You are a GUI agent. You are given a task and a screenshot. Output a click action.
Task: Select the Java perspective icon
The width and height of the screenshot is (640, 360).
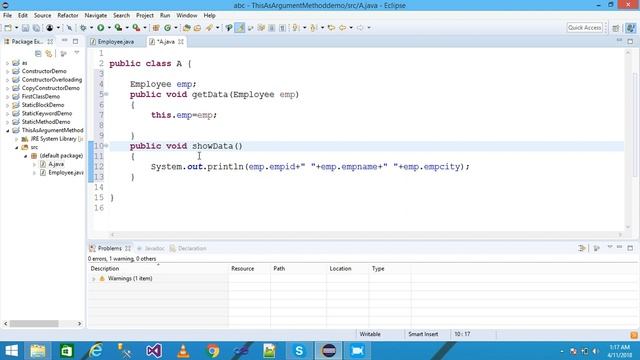tap(631, 28)
